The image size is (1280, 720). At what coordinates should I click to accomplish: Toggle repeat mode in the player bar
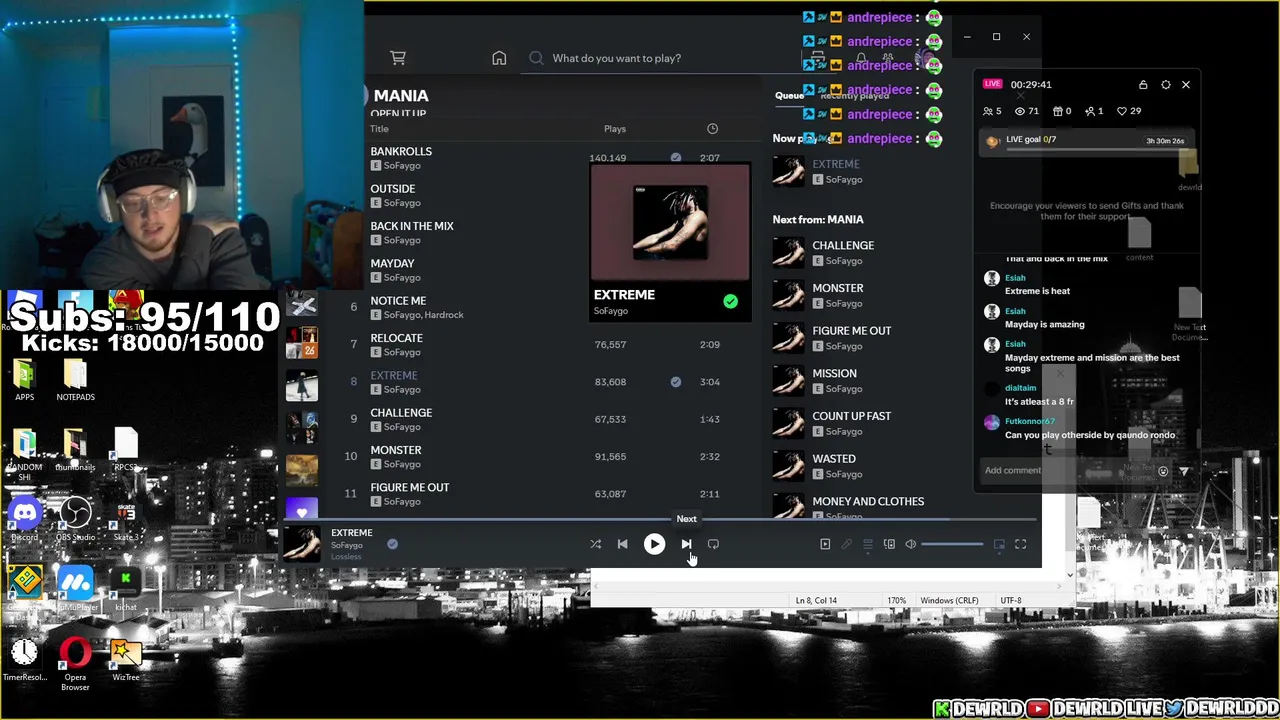(x=713, y=544)
